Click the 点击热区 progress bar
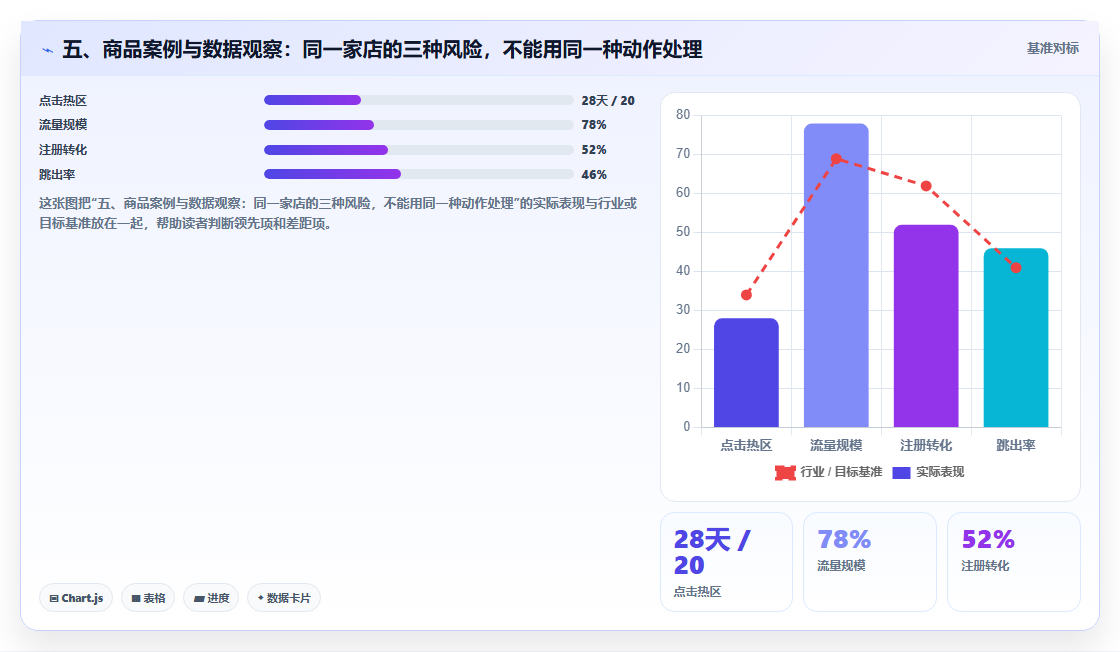 (419, 100)
